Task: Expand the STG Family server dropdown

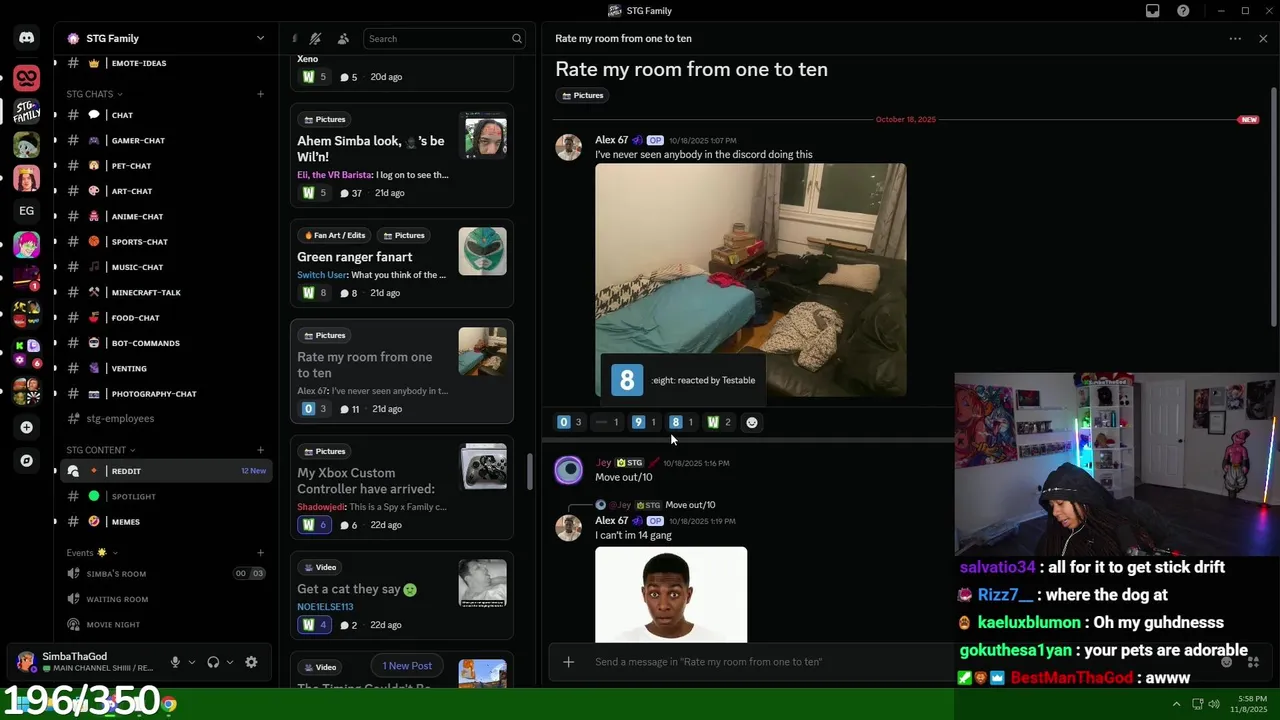Action: click(x=261, y=39)
